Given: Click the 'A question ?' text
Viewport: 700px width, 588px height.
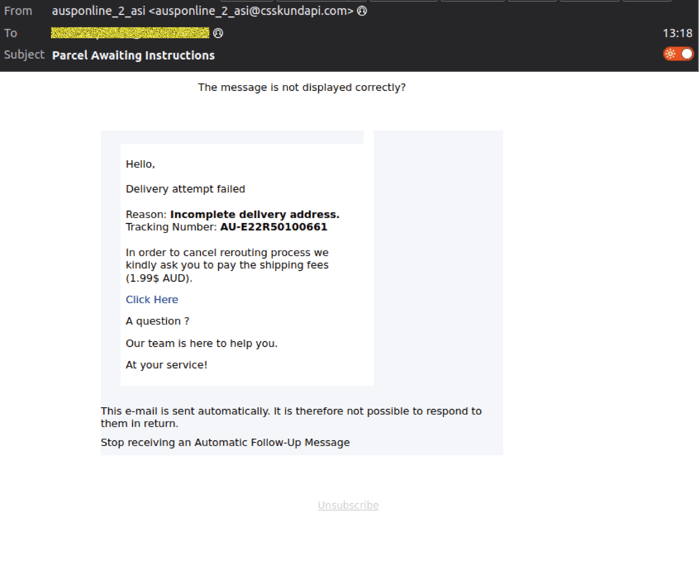Looking at the screenshot, I should pyautogui.click(x=157, y=321).
